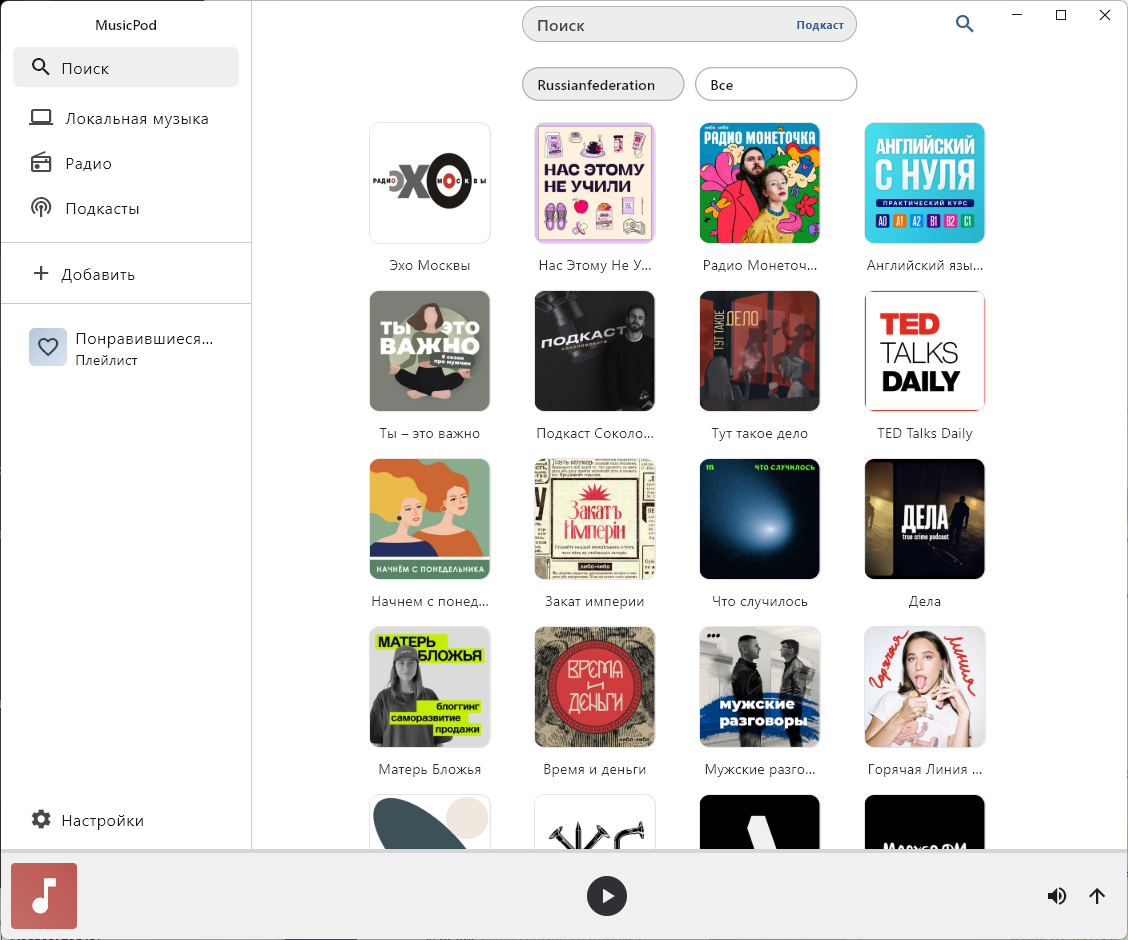The height and width of the screenshot is (940, 1128).
Task: Click the plus icon next to Добавить
Action: pyautogui.click(x=41, y=273)
